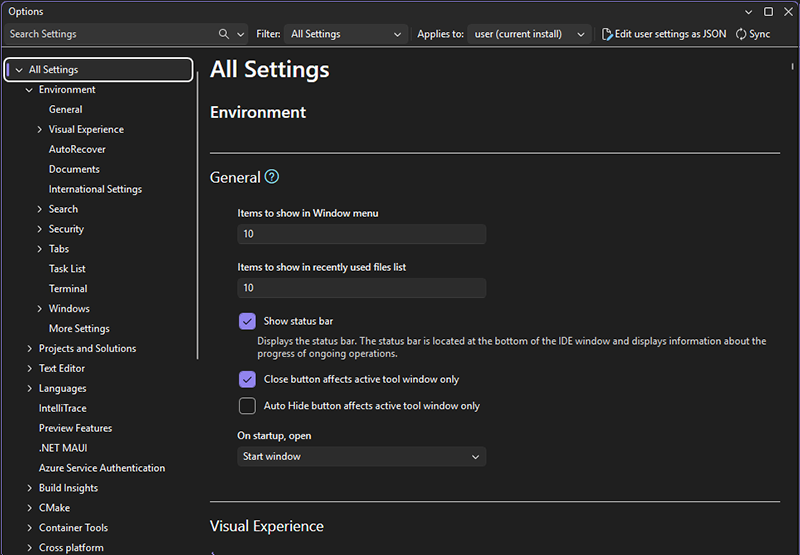Open the Applies to user dropdown
The image size is (800, 555).
tap(530, 34)
